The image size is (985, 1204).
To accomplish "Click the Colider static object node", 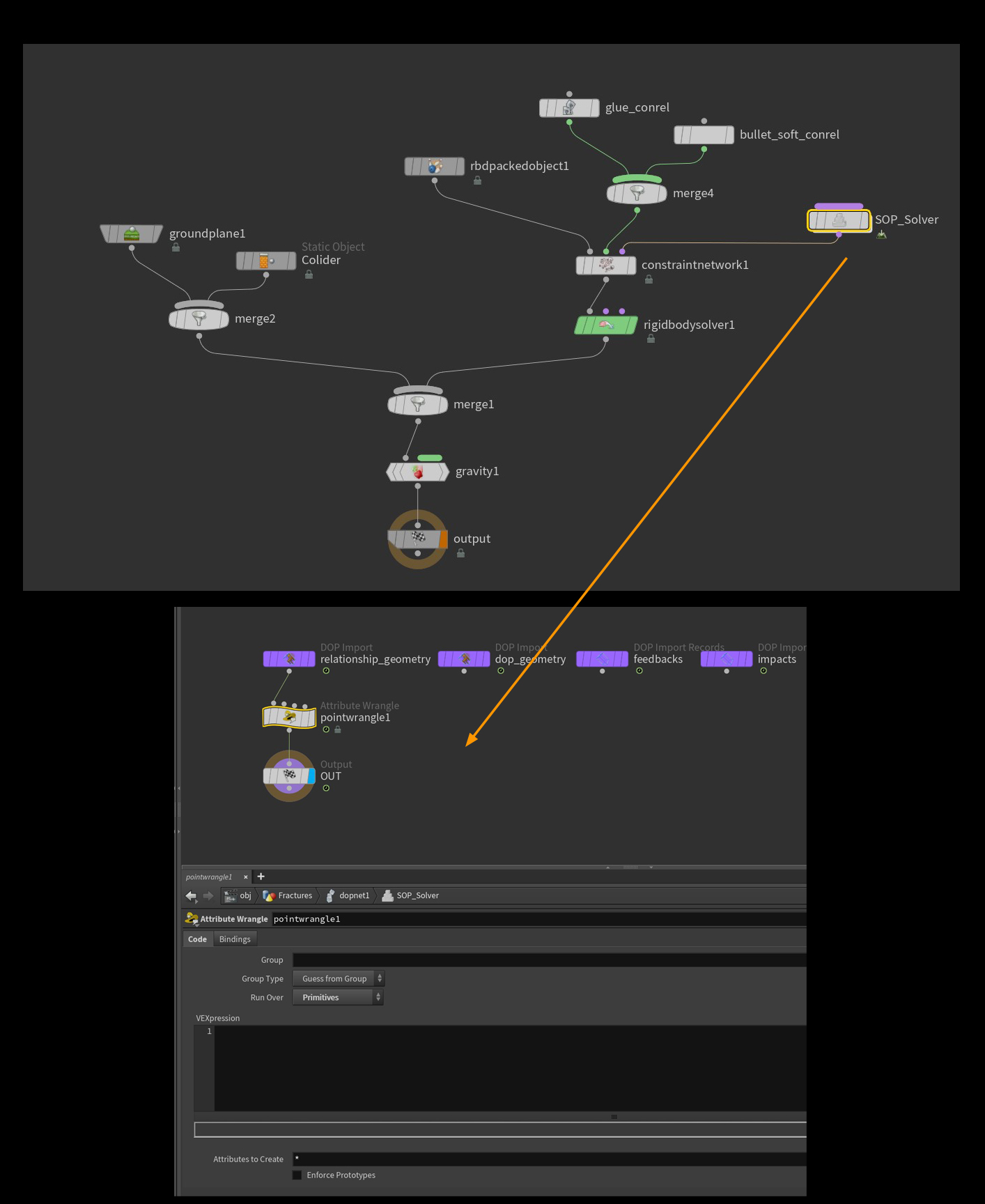I will (x=266, y=261).
